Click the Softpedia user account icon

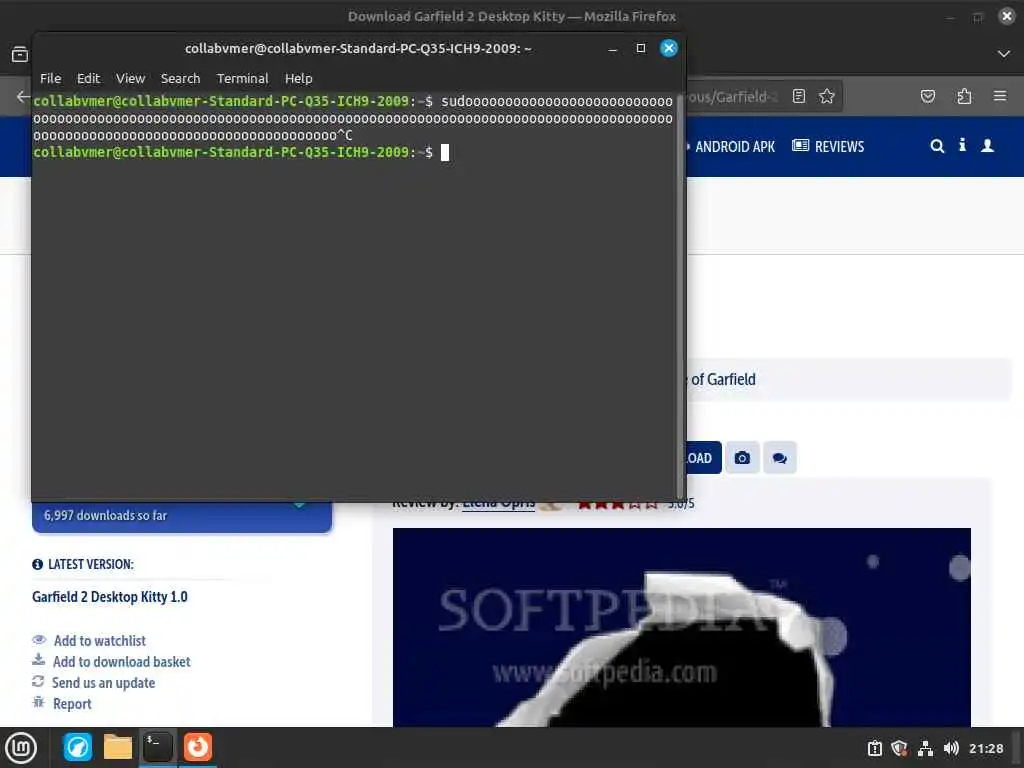(987, 146)
